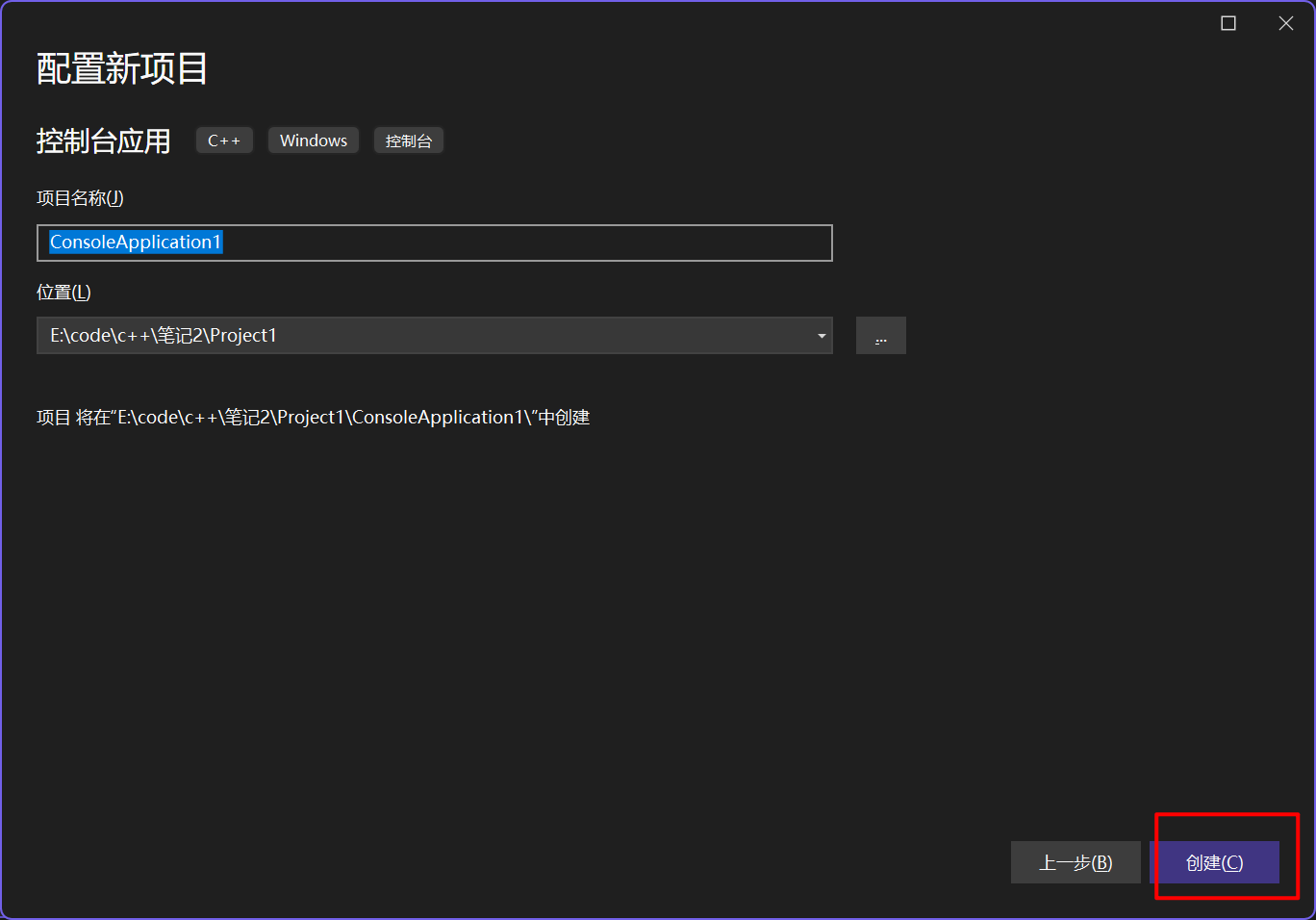Click the E:\code\c++ location path text
Viewport: 1316px width, 920px height.
pos(164,336)
